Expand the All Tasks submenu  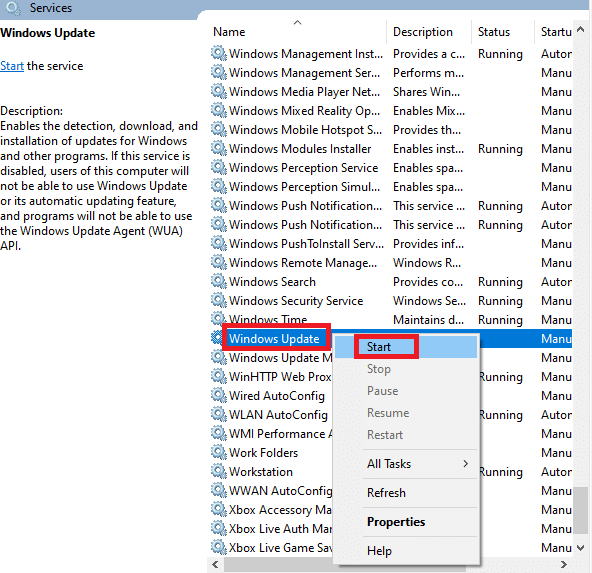(x=406, y=464)
